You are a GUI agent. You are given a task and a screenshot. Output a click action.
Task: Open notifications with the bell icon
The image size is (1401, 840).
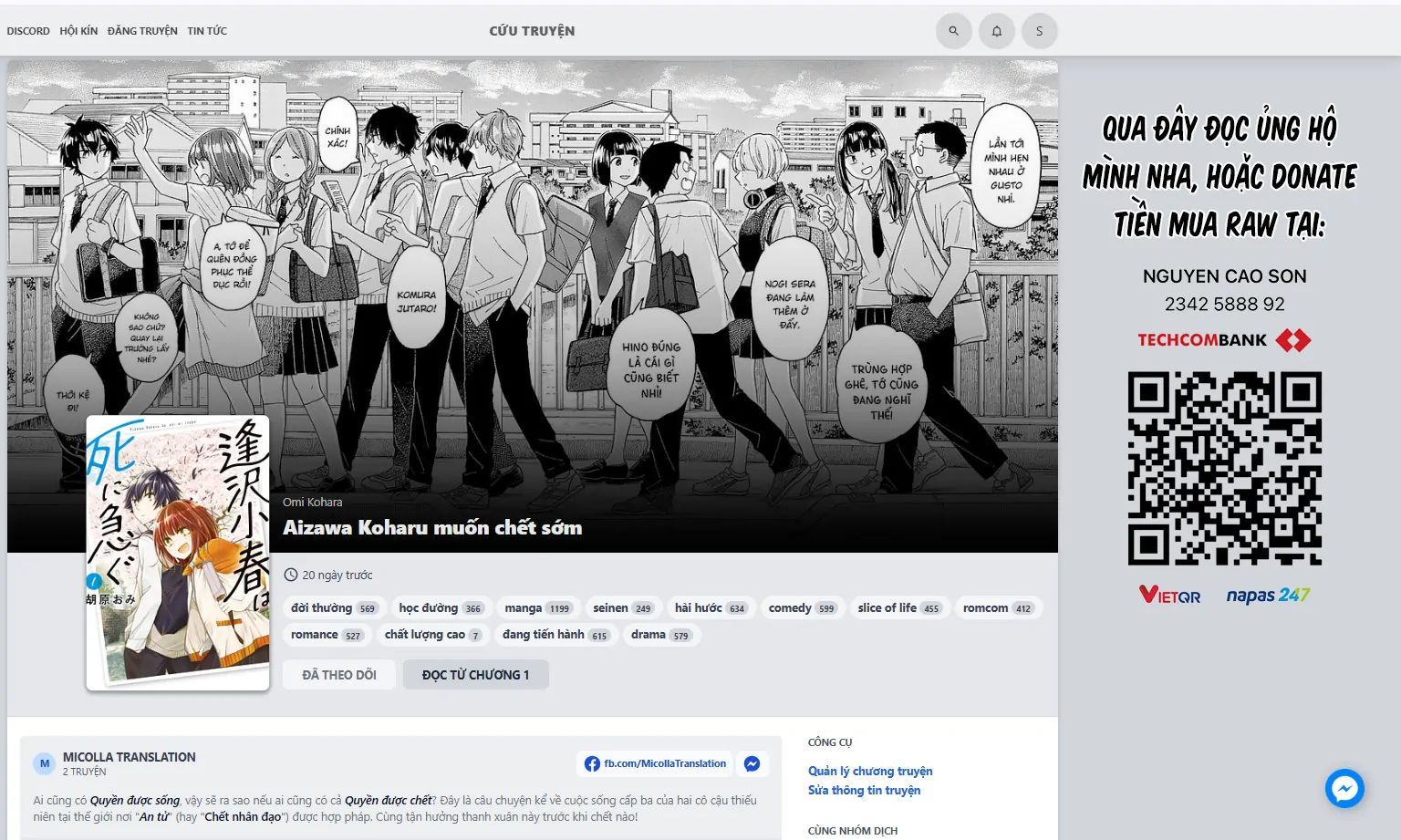(996, 30)
